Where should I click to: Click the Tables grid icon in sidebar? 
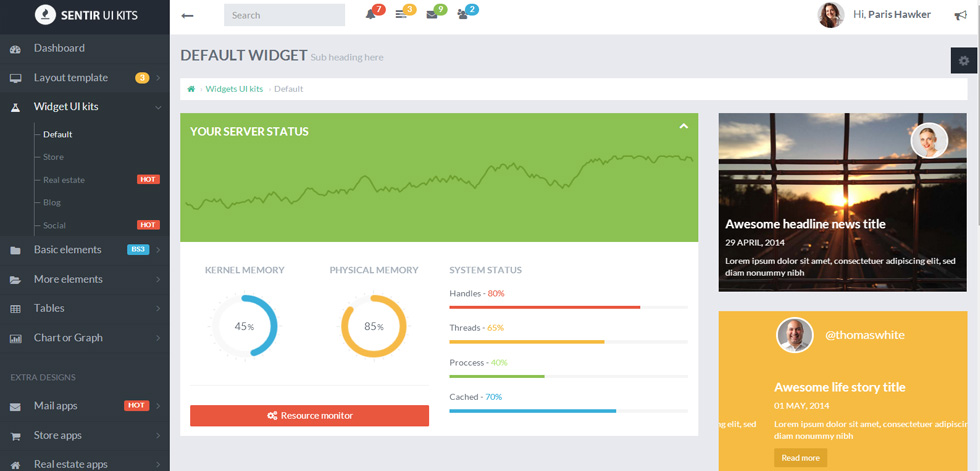16,309
